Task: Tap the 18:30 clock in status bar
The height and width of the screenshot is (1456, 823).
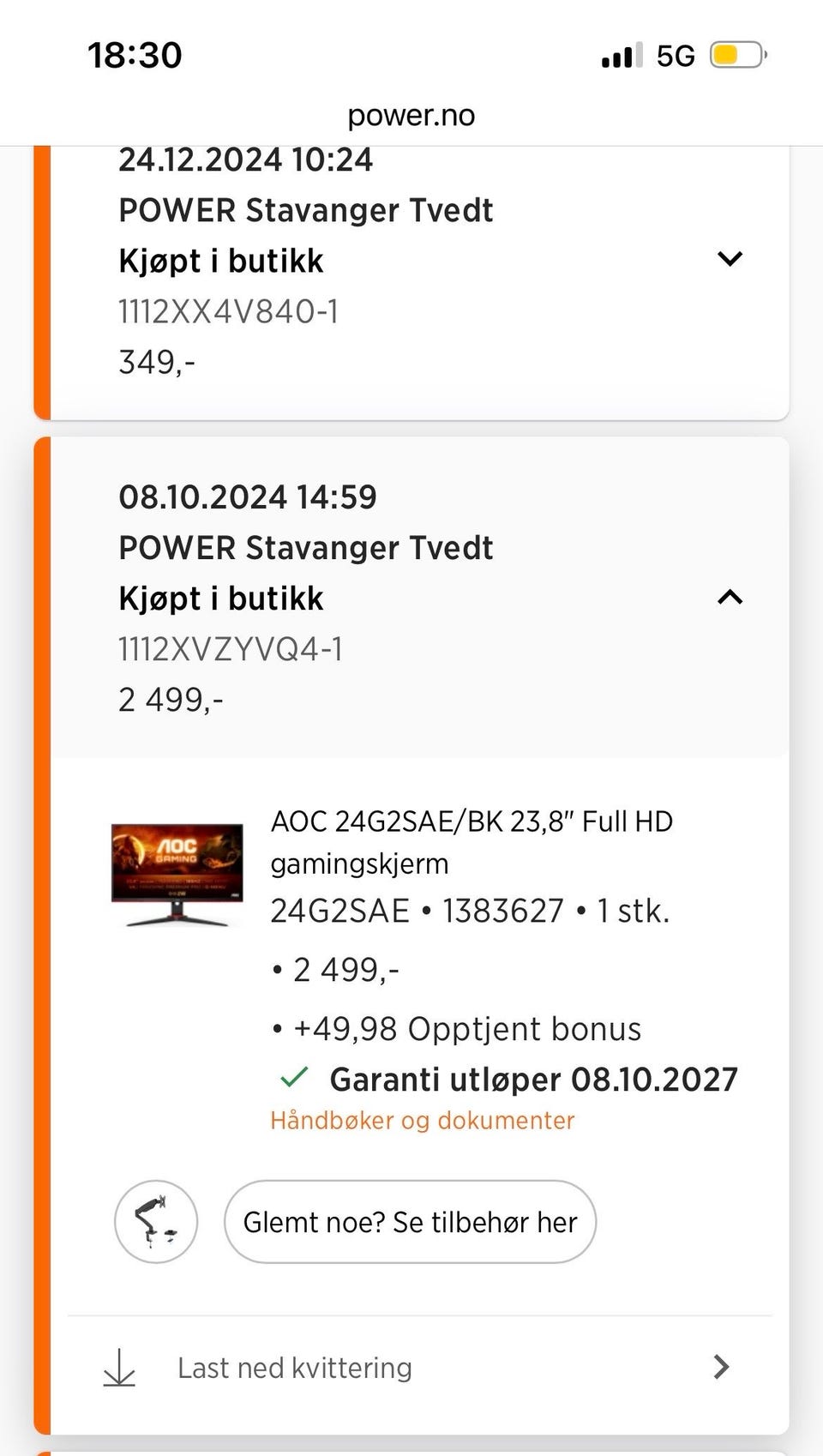Action: 135,56
